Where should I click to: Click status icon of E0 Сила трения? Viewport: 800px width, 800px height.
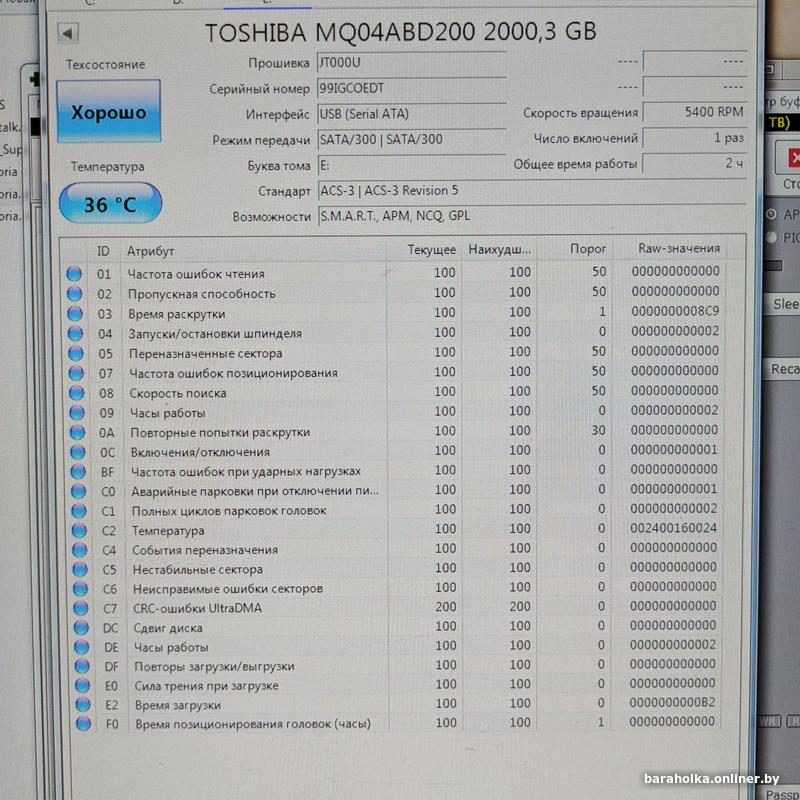coord(83,685)
